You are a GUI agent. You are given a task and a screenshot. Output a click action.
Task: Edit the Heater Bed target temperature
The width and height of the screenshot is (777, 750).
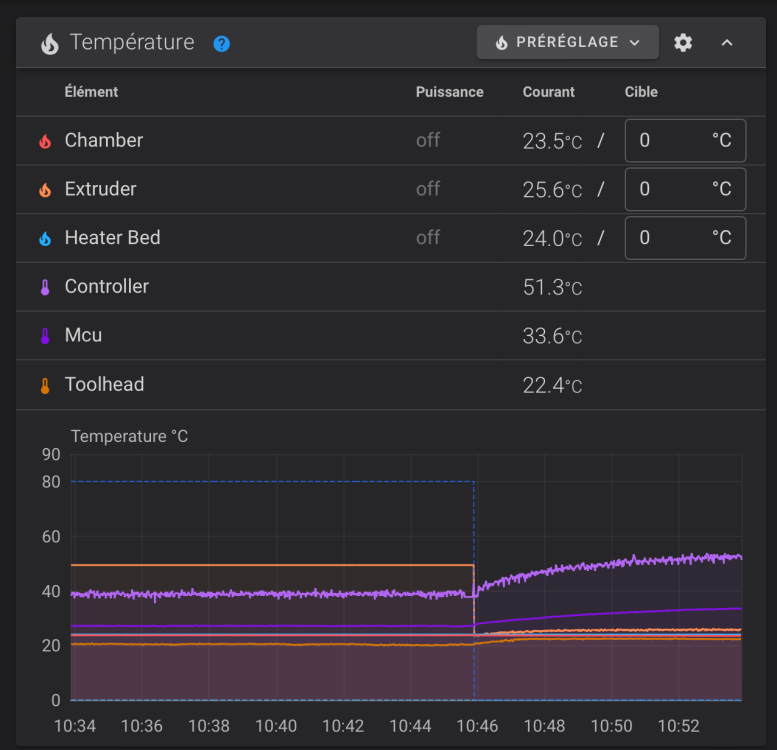click(668, 239)
